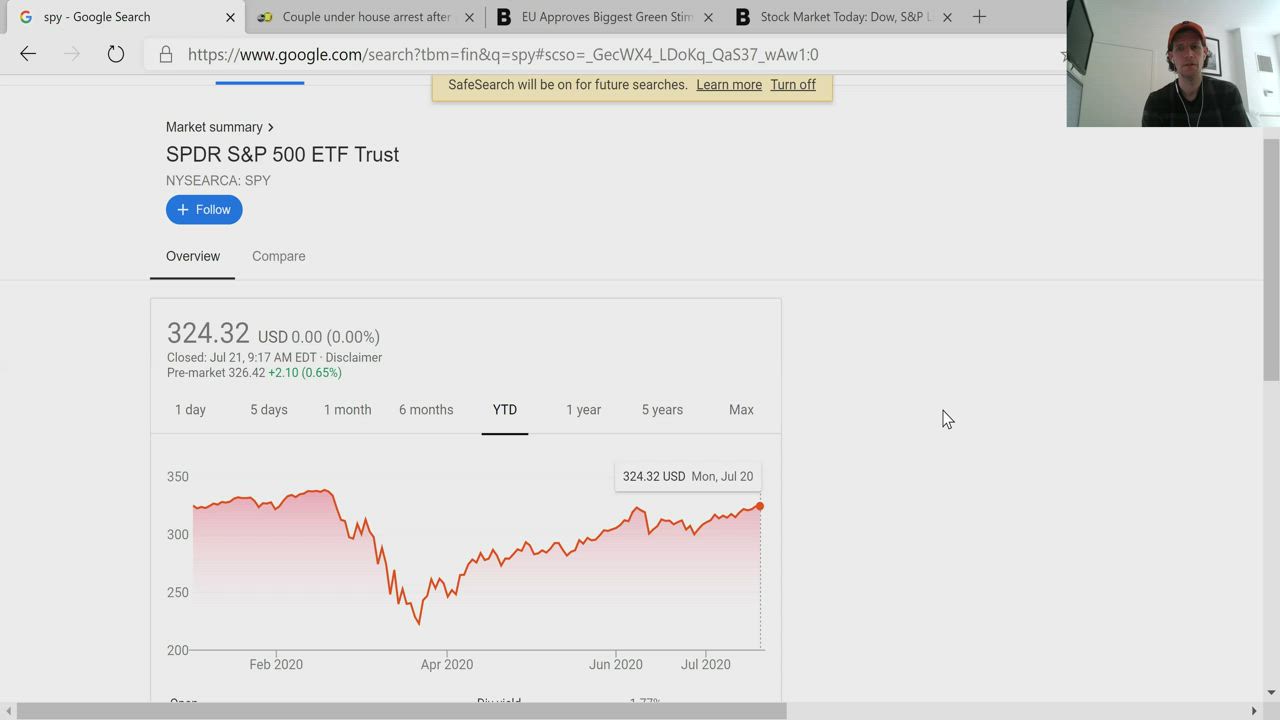
Task: Expand the Market summary chevron
Action: (270, 127)
